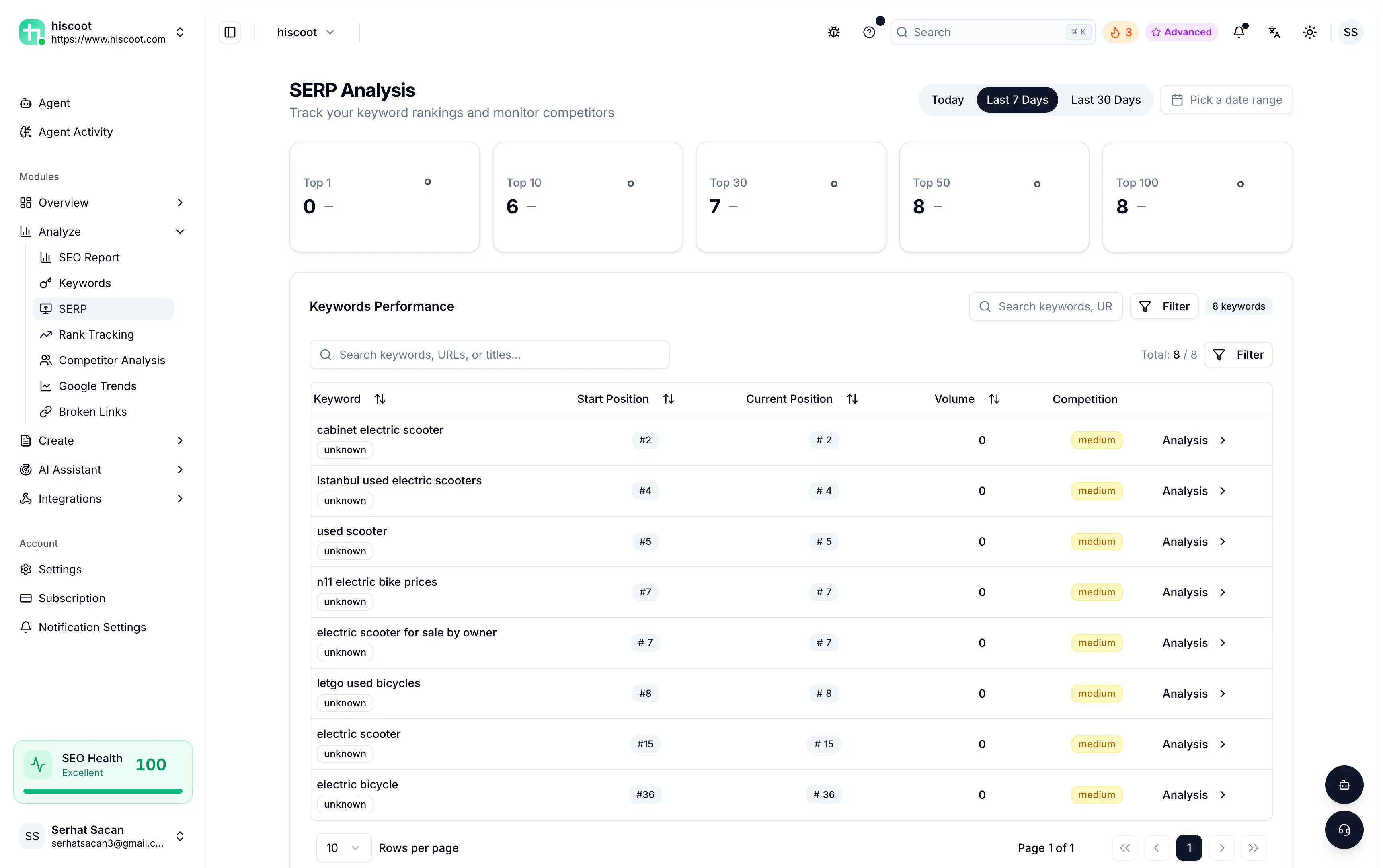Open the language translate icon
The width and height of the screenshot is (1383, 868).
(1274, 32)
